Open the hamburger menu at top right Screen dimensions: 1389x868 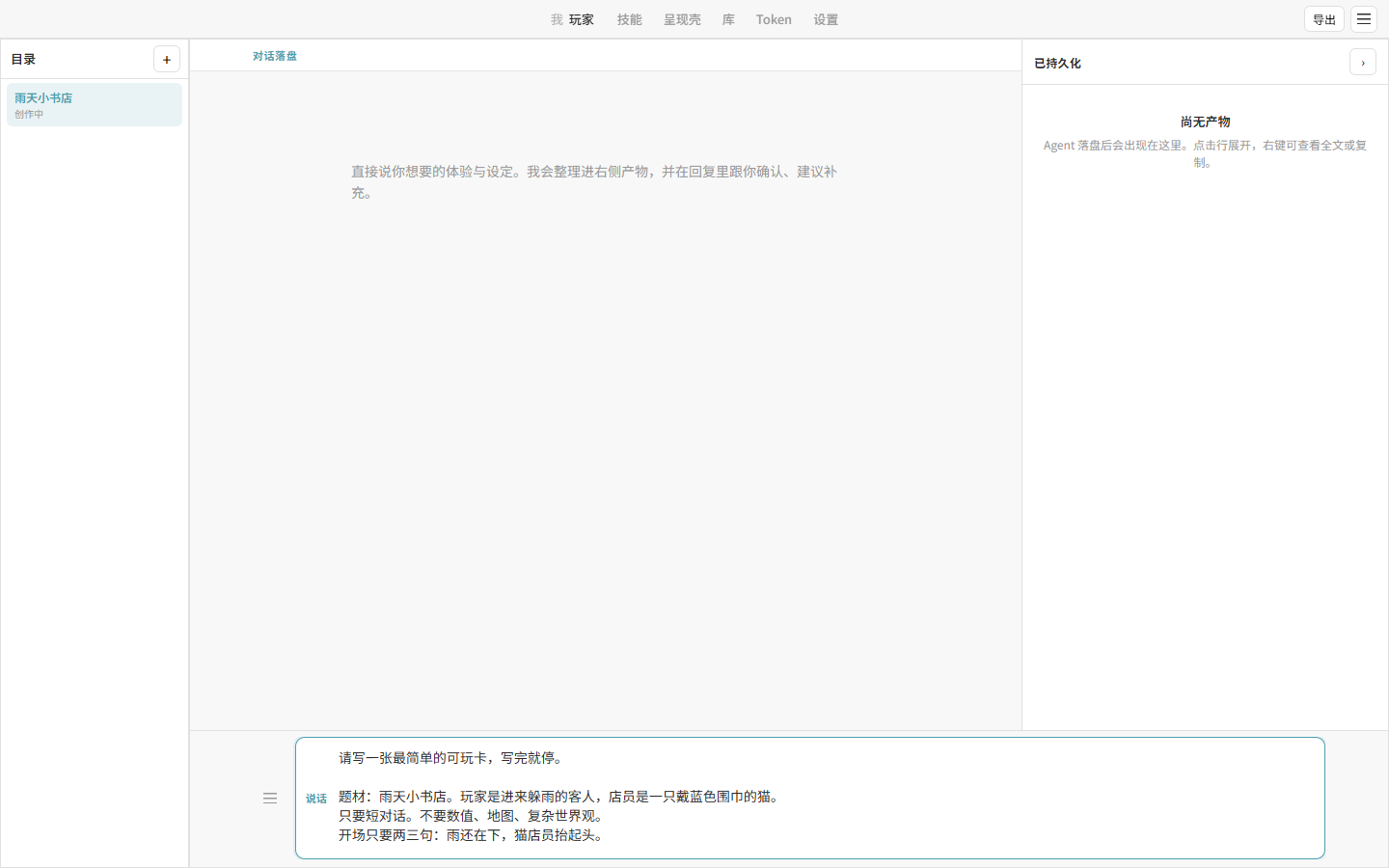[x=1364, y=19]
